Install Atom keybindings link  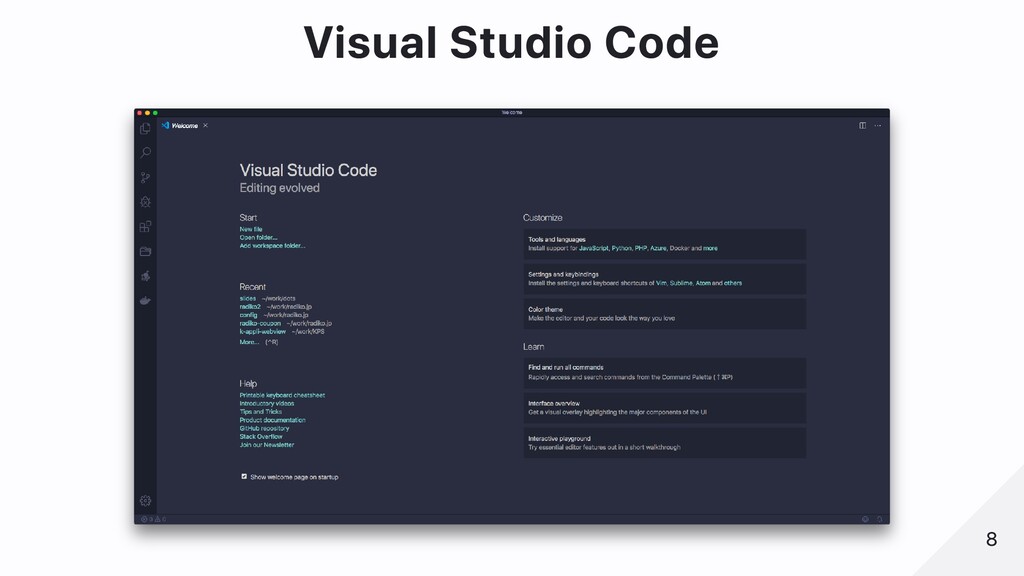tap(703, 283)
